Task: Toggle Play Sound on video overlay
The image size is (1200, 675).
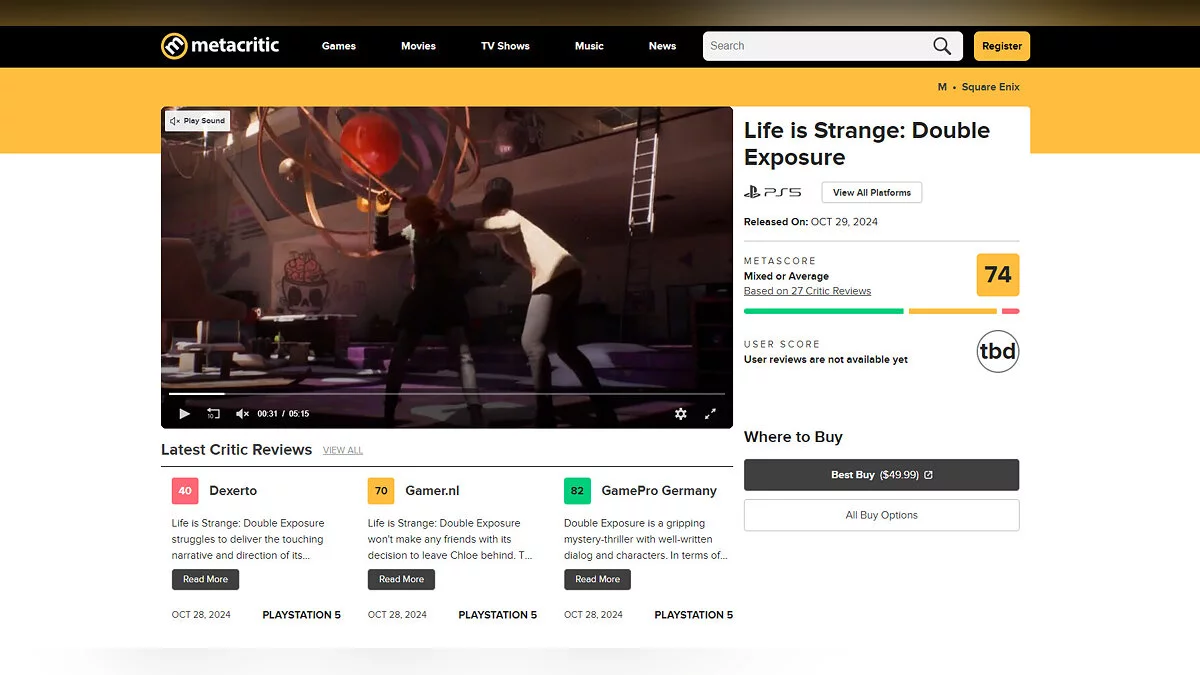Action: 198,121
